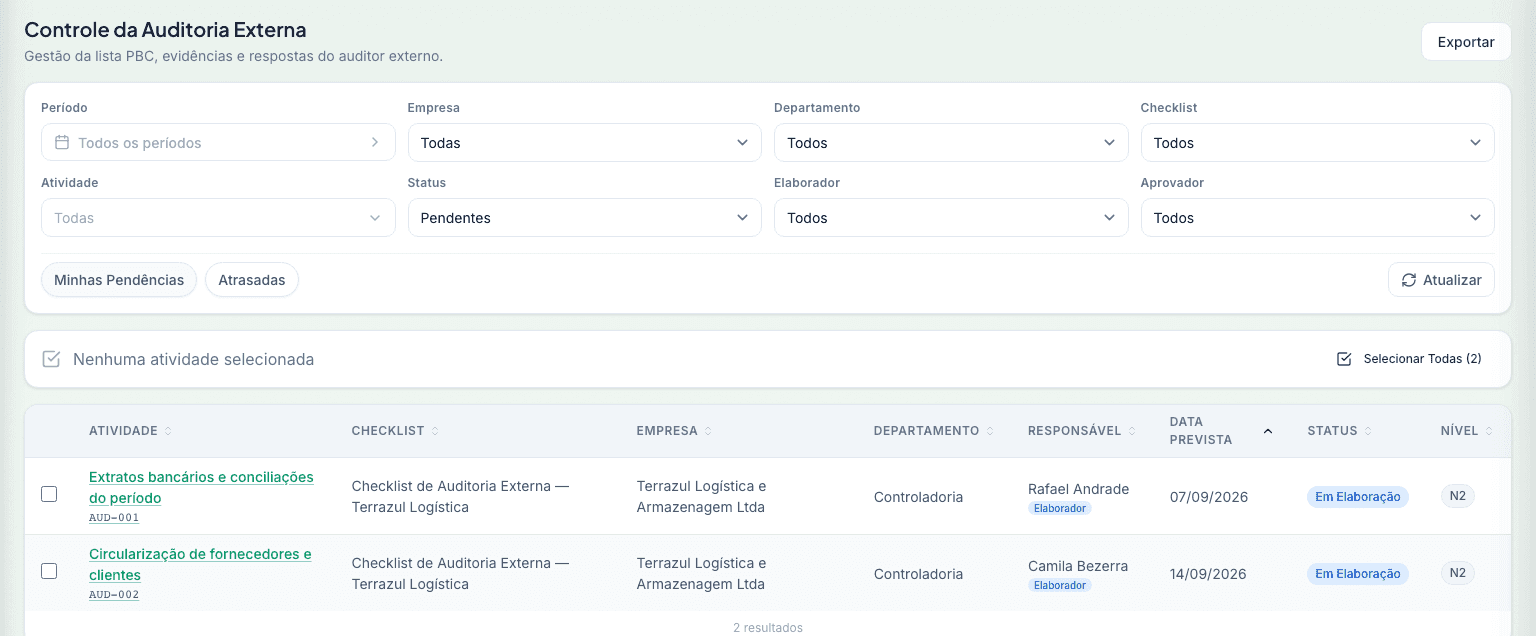Open the Atividade dropdown showing Todas
The image size is (1536, 636).
[x=218, y=218]
